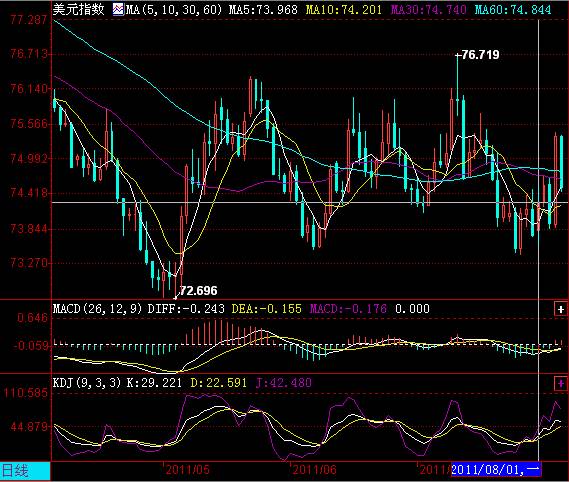The height and width of the screenshot is (482, 569).
Task: Select the 日线 period tab
Action: coord(25,471)
